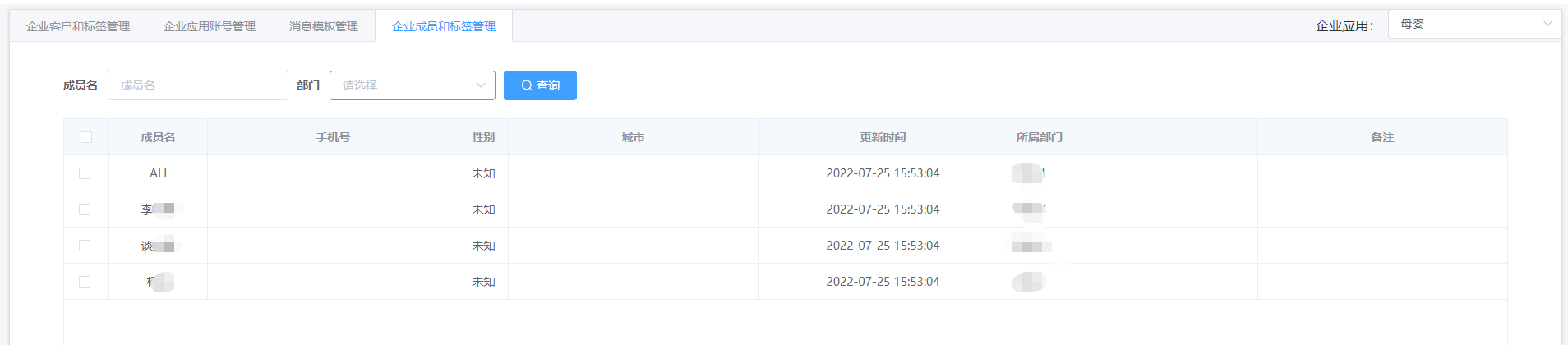
Task: Click the 成员名 input field
Action: click(198, 85)
